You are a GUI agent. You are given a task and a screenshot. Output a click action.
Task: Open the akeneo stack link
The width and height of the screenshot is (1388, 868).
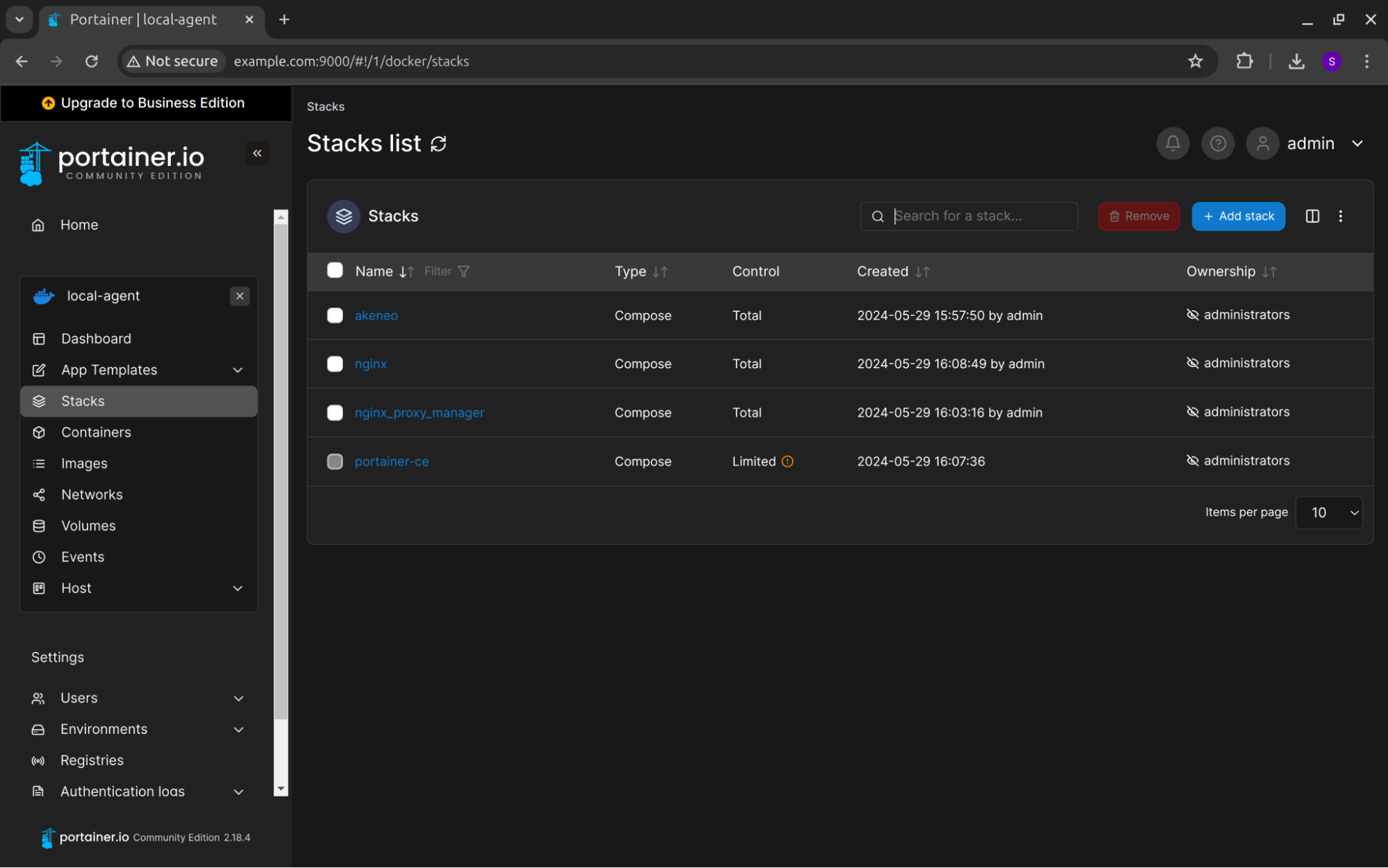point(376,316)
